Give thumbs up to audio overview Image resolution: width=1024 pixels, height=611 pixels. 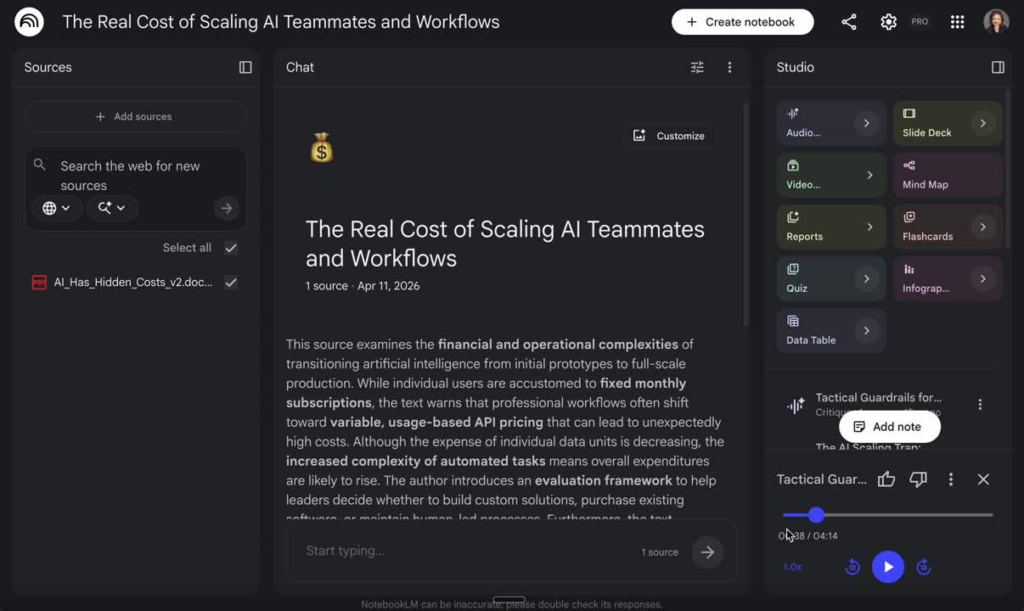click(x=886, y=479)
